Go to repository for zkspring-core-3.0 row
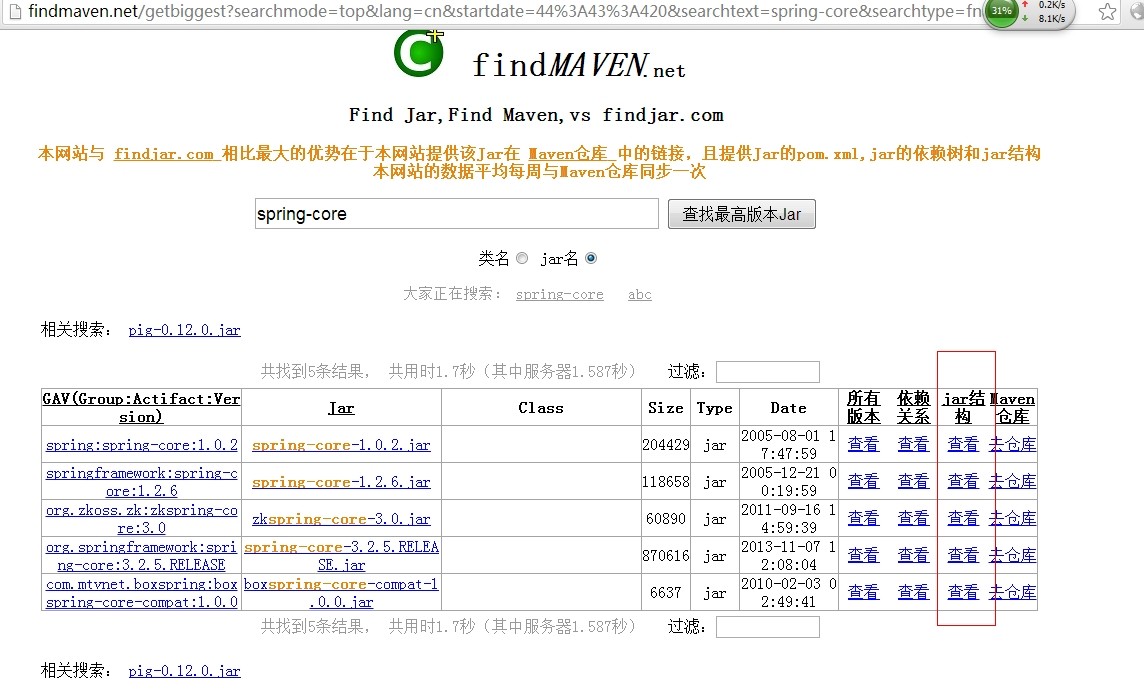 point(1013,518)
